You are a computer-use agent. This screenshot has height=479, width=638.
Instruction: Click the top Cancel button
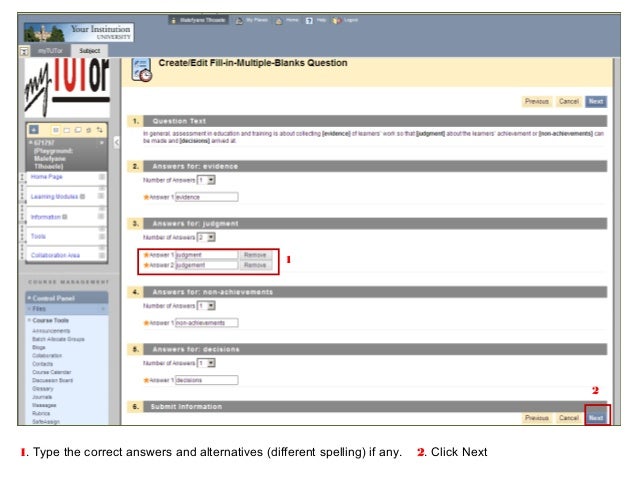click(x=568, y=101)
